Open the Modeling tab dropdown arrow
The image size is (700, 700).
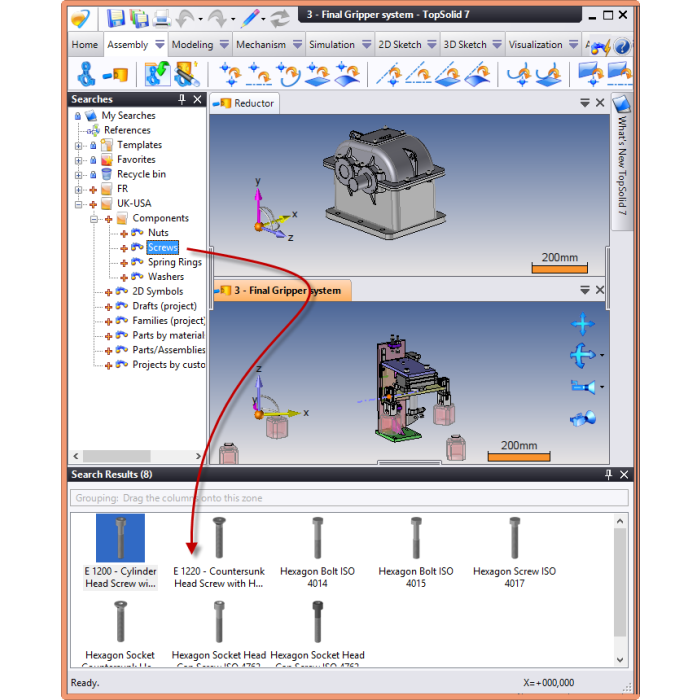point(224,44)
